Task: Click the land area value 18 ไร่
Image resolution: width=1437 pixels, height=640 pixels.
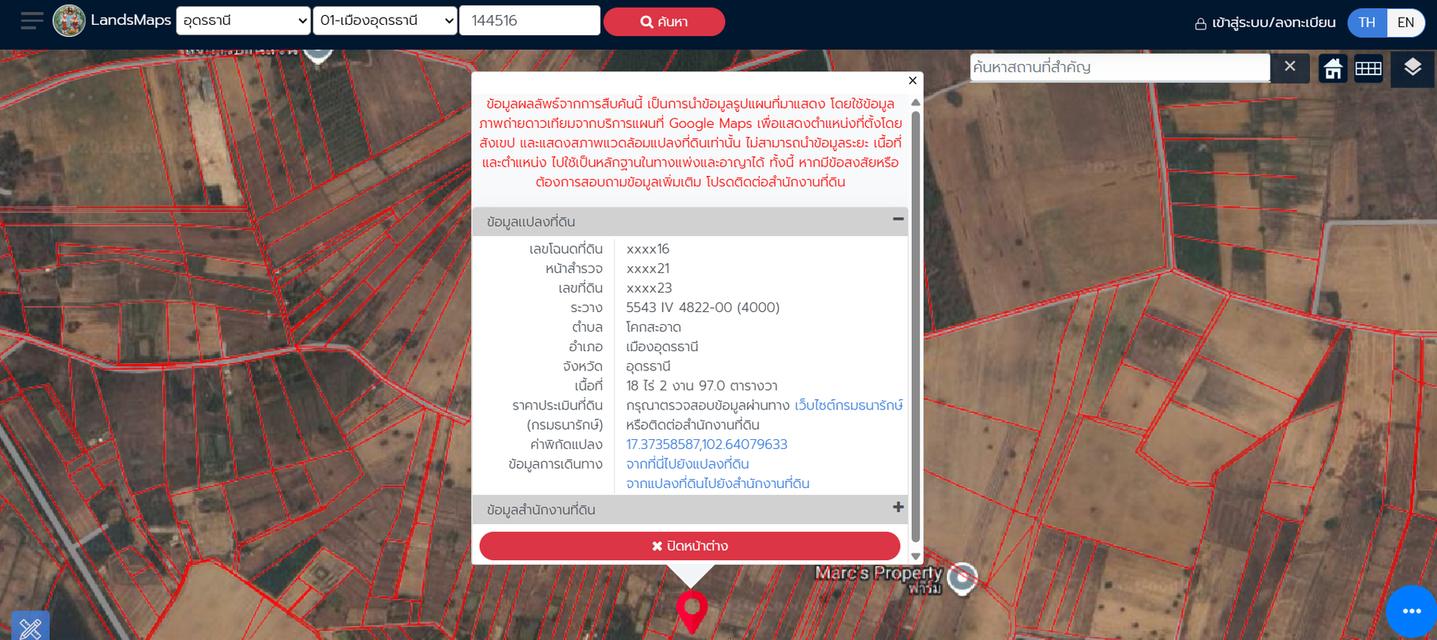Action: [x=702, y=385]
